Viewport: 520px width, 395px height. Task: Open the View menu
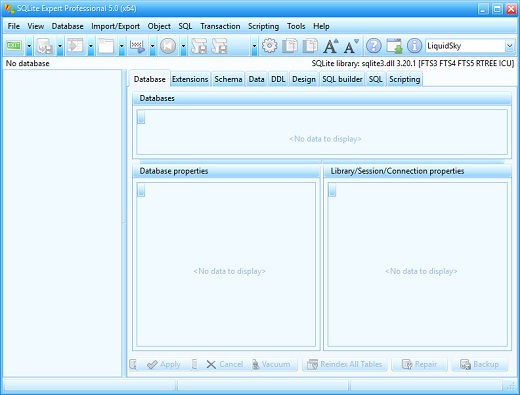coord(36,26)
